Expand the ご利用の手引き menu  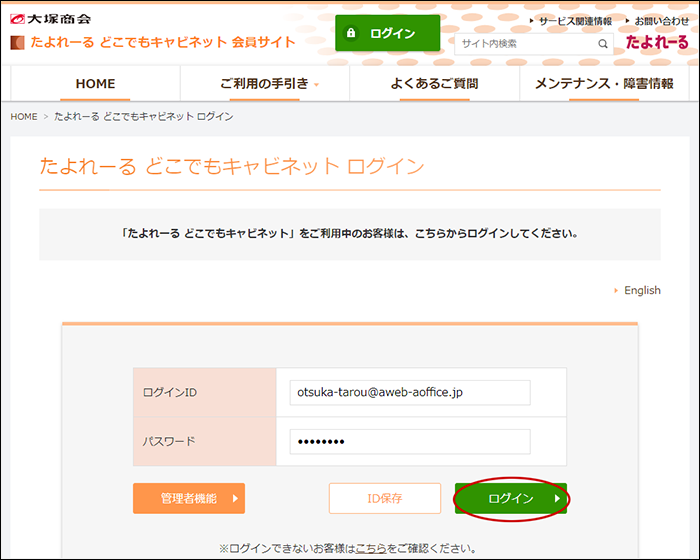[x=265, y=84]
